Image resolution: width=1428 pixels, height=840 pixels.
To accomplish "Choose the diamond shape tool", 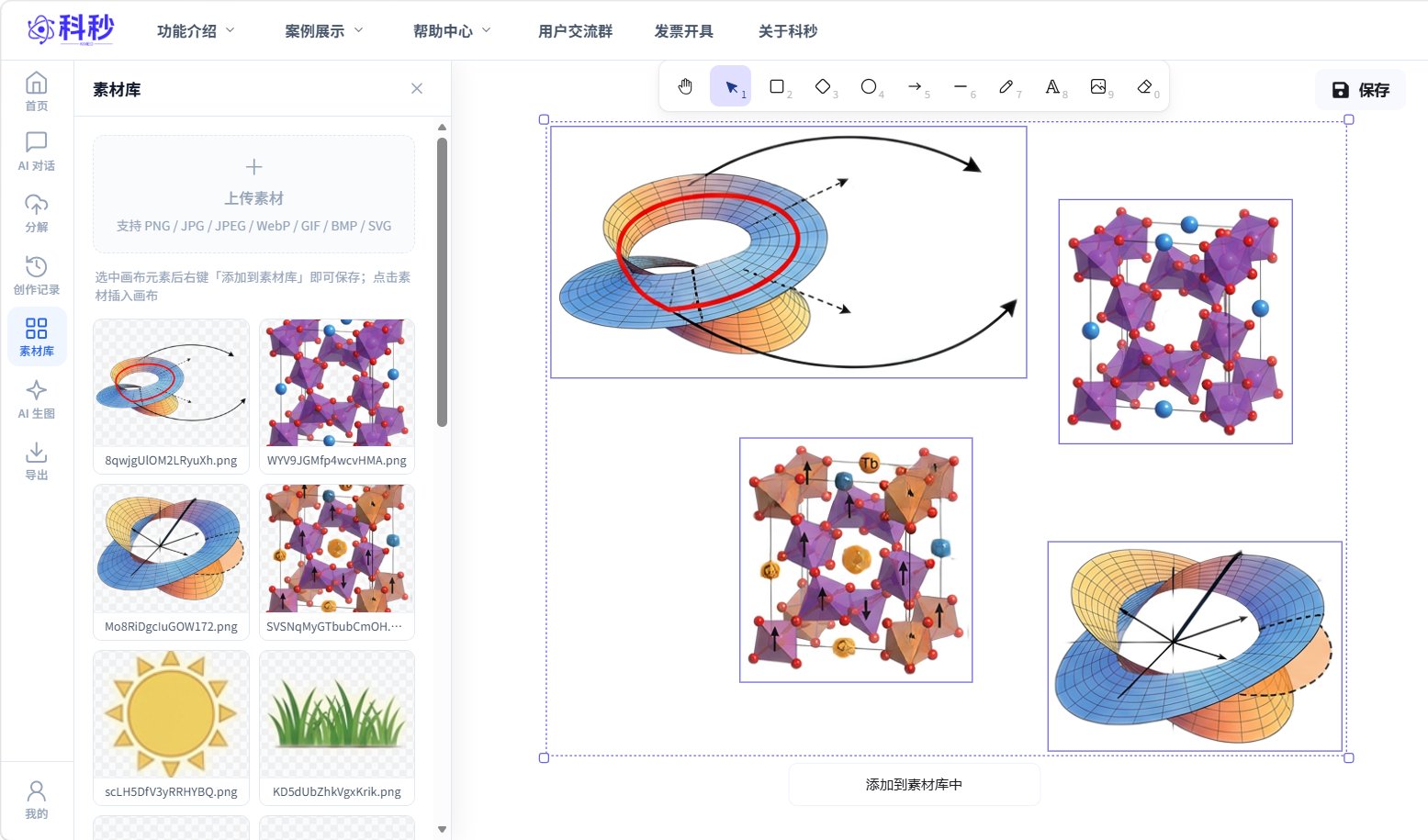I will click(x=823, y=86).
